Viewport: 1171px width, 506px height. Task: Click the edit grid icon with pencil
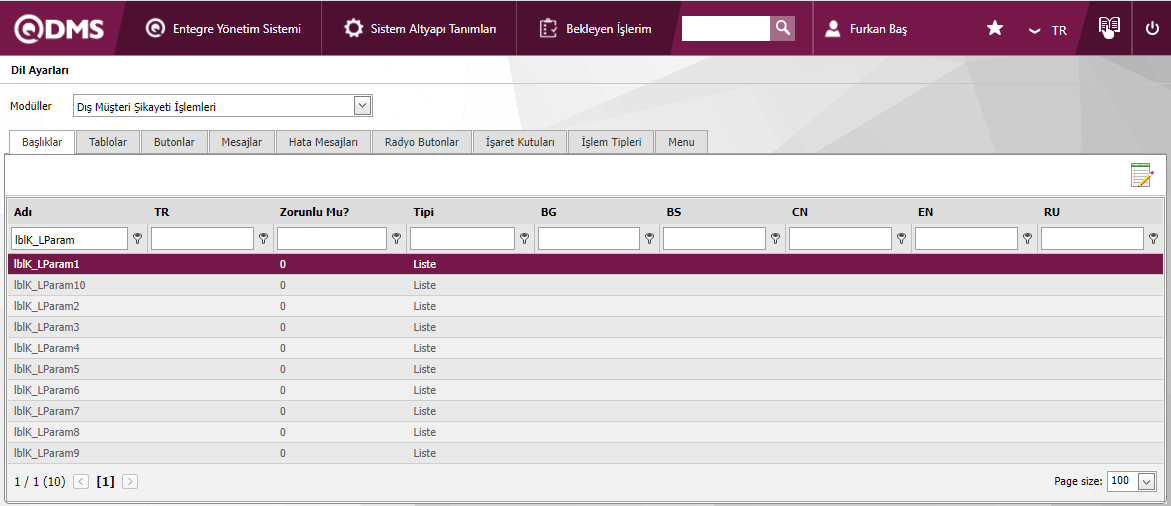click(1141, 175)
